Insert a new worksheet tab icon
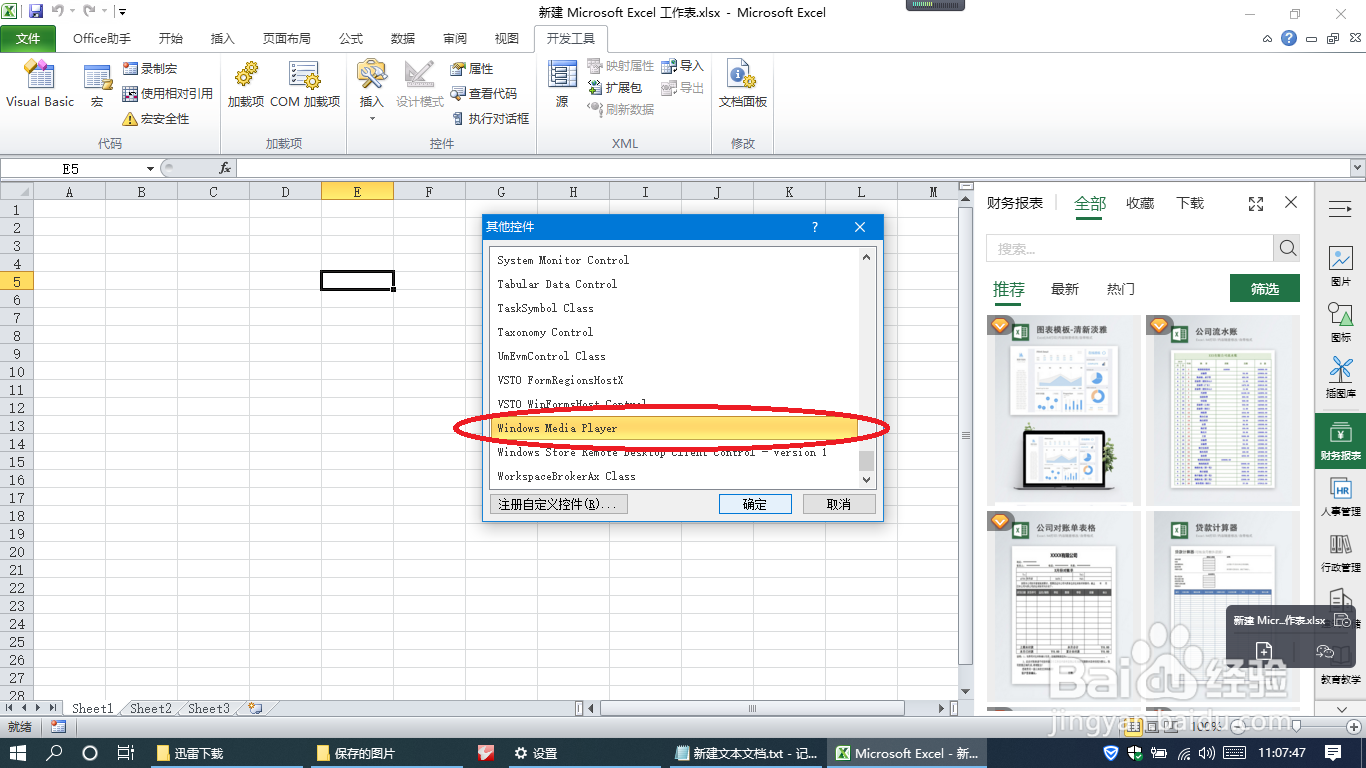This screenshot has height=768, width=1366. click(256, 708)
